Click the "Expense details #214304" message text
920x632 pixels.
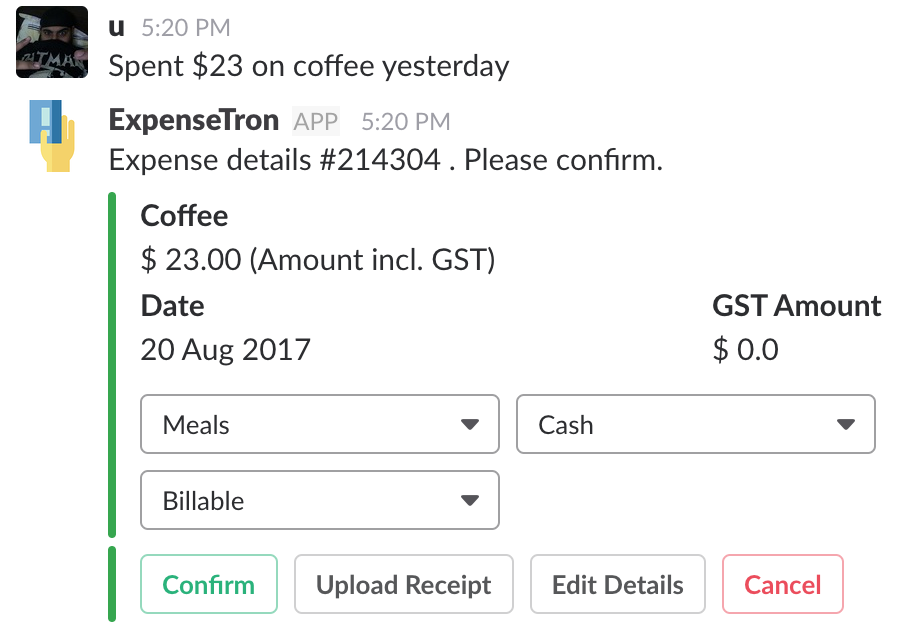385,160
